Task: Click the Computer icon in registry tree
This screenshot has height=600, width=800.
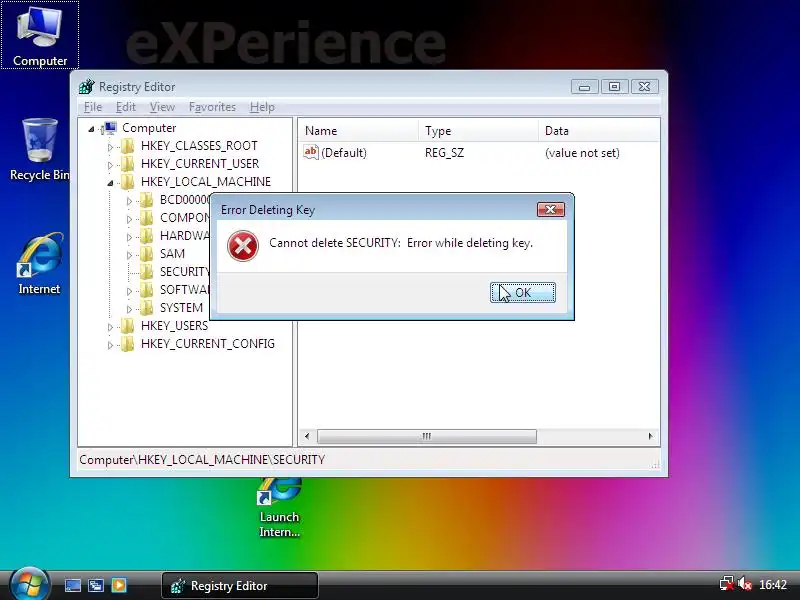Action: coord(109,128)
